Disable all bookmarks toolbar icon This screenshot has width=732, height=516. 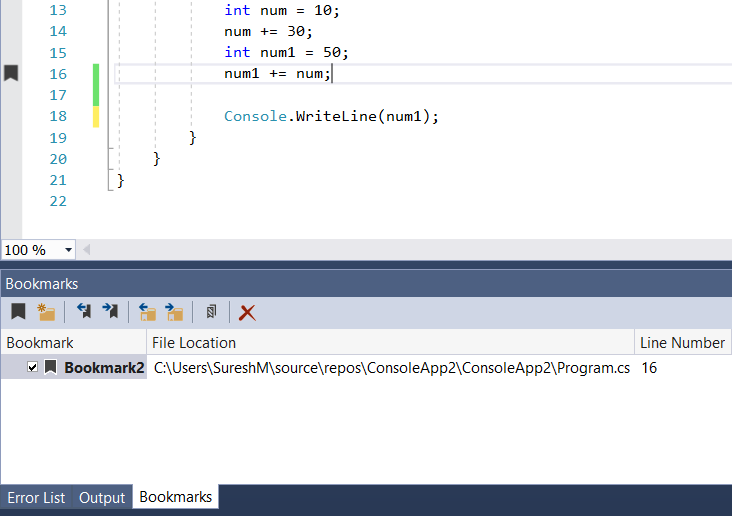pos(211,311)
